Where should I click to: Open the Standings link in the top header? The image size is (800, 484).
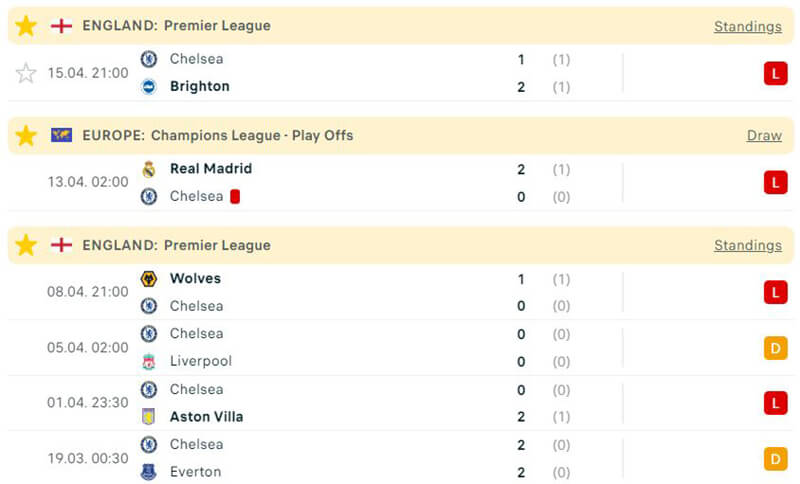(x=747, y=27)
